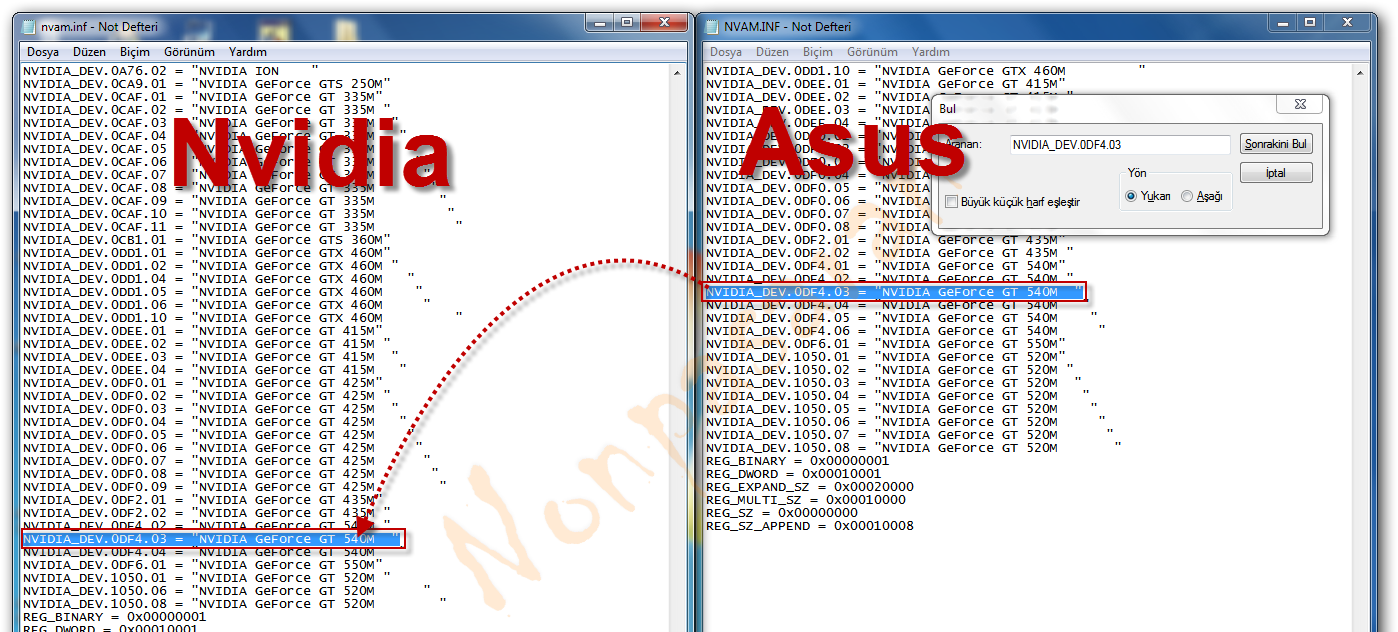
Task: Enable Büyük küçük harf eşleştir checkbox
Action: tap(951, 202)
